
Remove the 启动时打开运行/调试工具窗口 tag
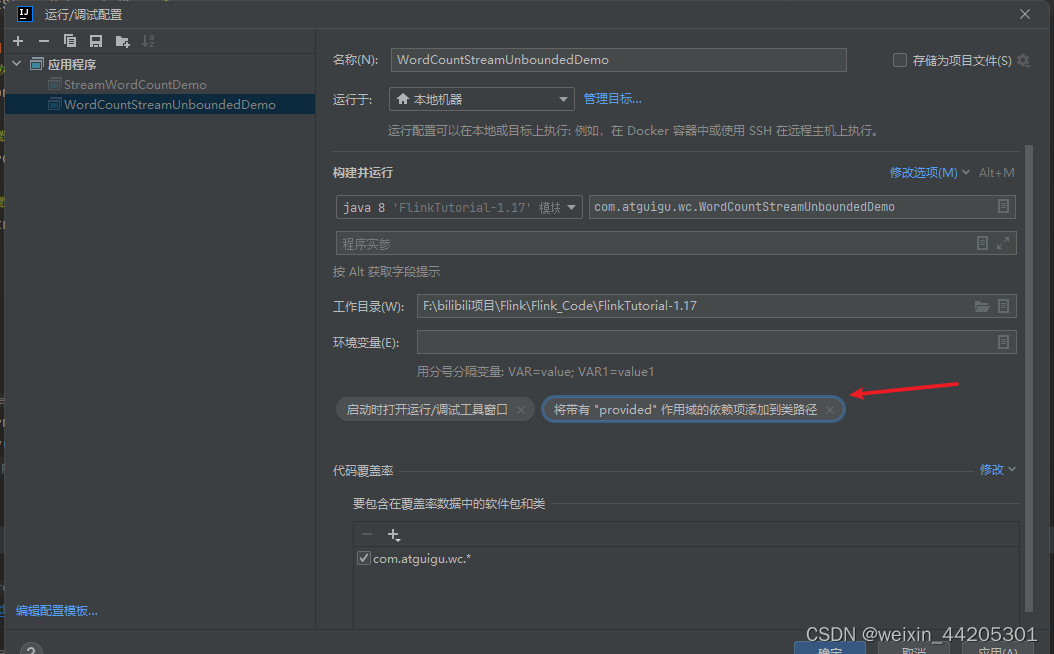519,409
